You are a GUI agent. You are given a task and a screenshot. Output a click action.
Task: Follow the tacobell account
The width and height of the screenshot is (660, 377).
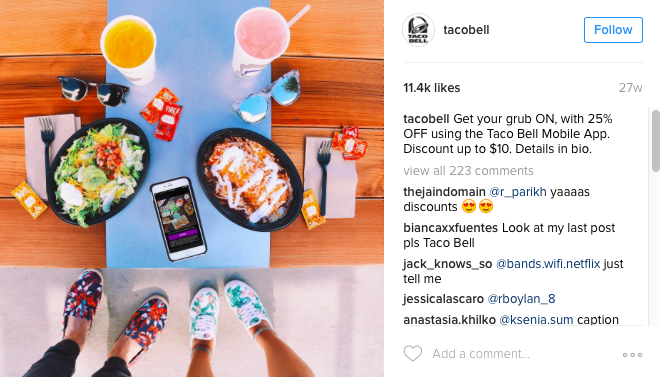[613, 30]
